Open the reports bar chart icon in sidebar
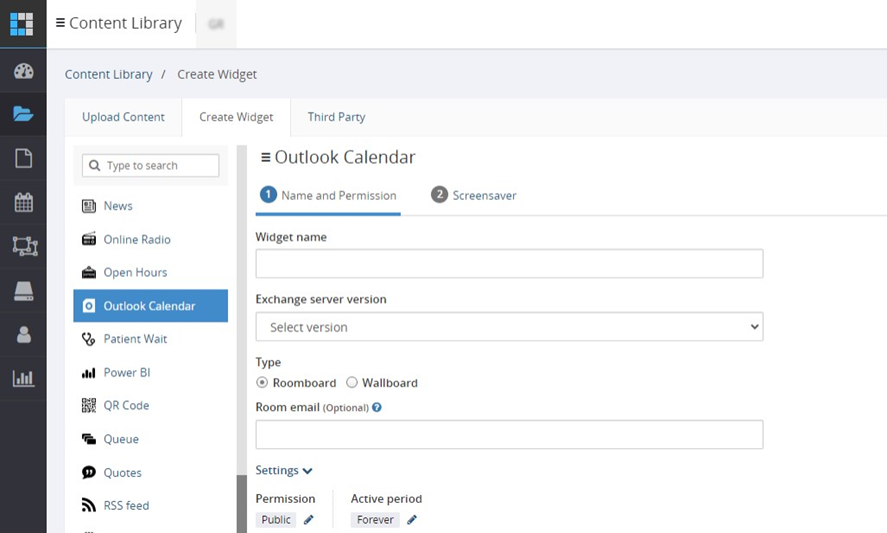This screenshot has width=887, height=533. (x=23, y=378)
